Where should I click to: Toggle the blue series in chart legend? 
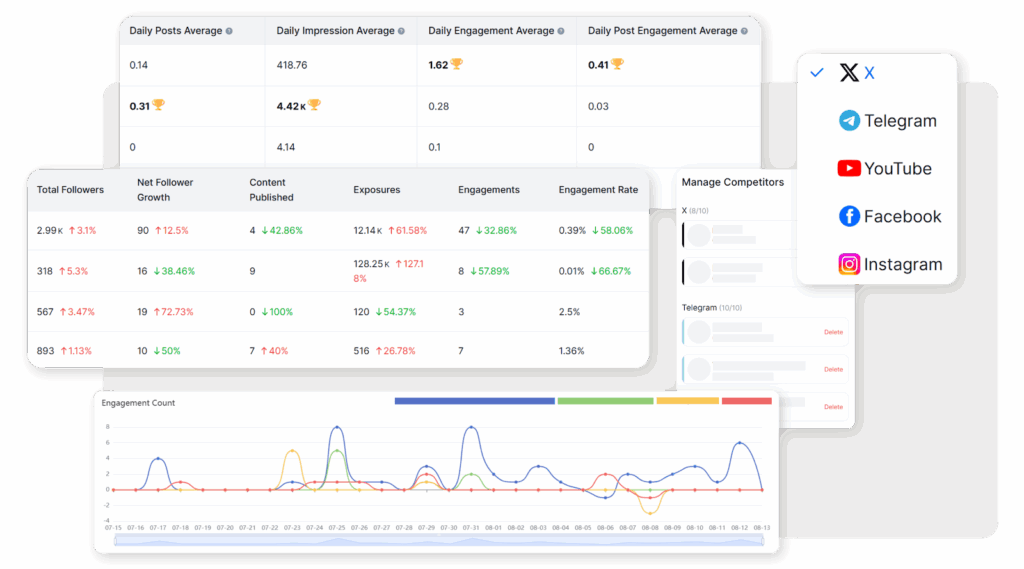click(474, 401)
